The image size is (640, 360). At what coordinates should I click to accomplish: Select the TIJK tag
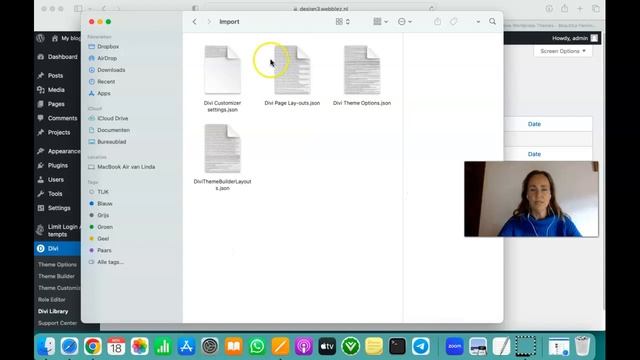pyautogui.click(x=99, y=192)
